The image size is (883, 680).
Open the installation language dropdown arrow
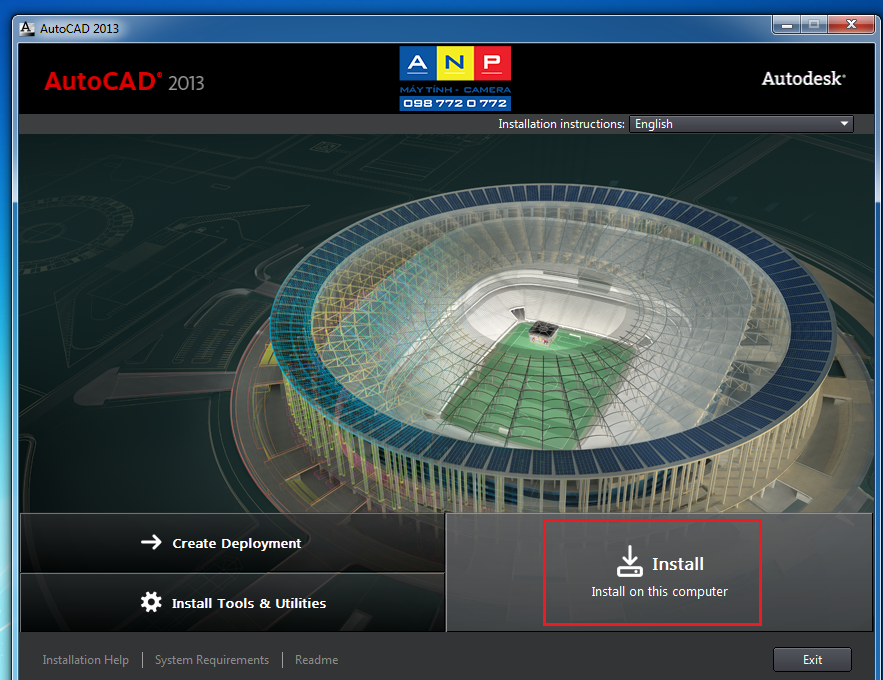(844, 124)
